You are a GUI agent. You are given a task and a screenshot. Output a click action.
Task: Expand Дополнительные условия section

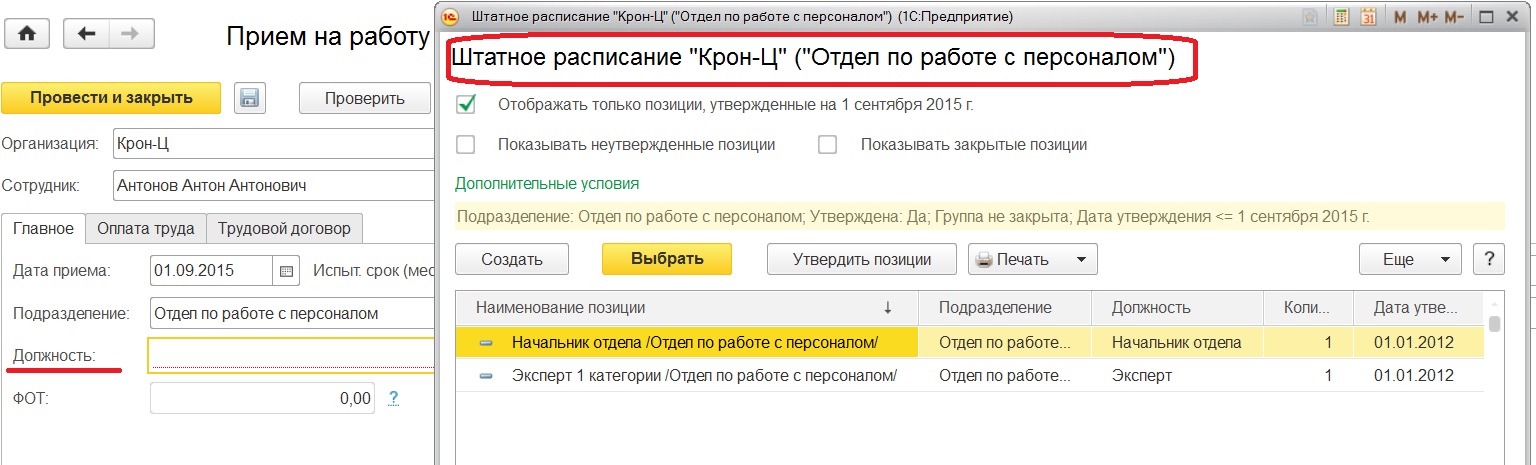tap(547, 184)
